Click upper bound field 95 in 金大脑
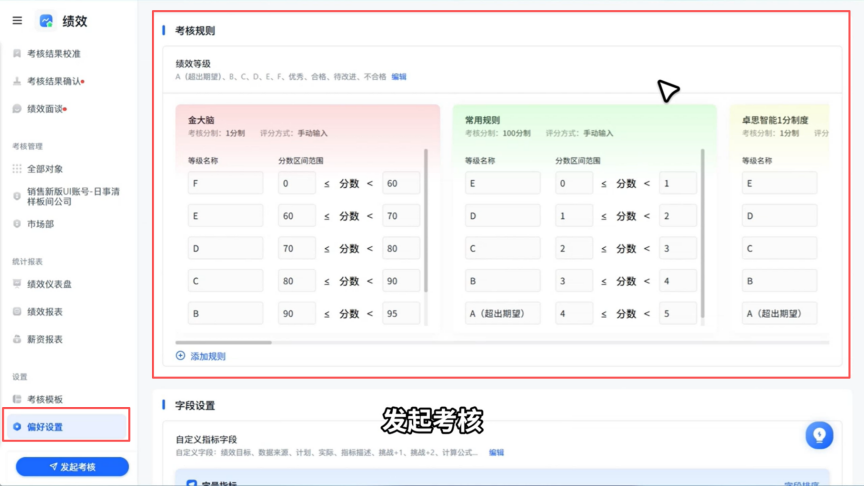 pyautogui.click(x=401, y=313)
